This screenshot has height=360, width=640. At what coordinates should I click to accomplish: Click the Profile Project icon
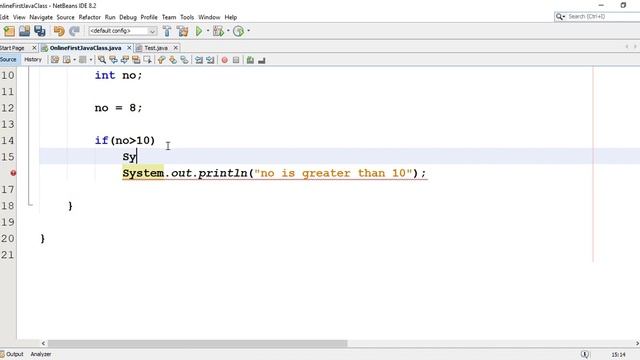coord(238,31)
